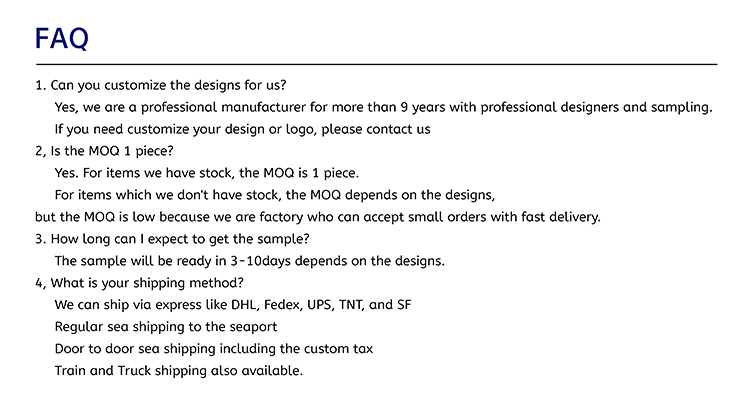Image resolution: width=750 pixels, height=416 pixels.
Task: Click the word 'Fedex' in shipping answer
Action: point(283,305)
